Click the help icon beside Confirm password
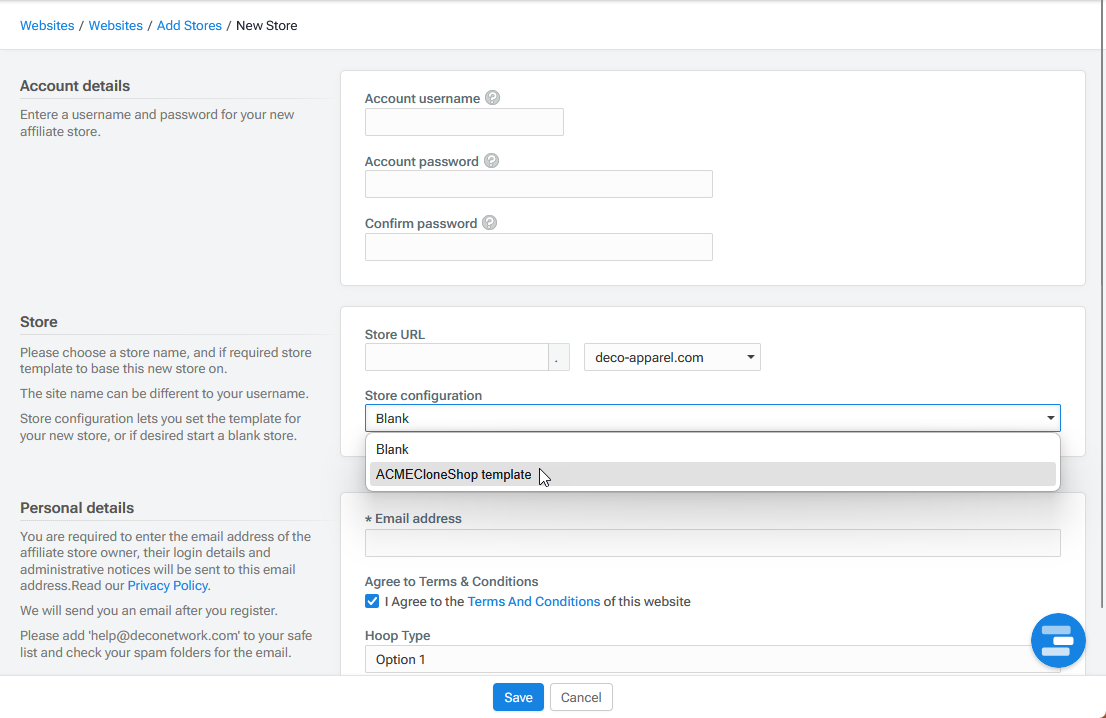The height and width of the screenshot is (718, 1106). point(489,222)
